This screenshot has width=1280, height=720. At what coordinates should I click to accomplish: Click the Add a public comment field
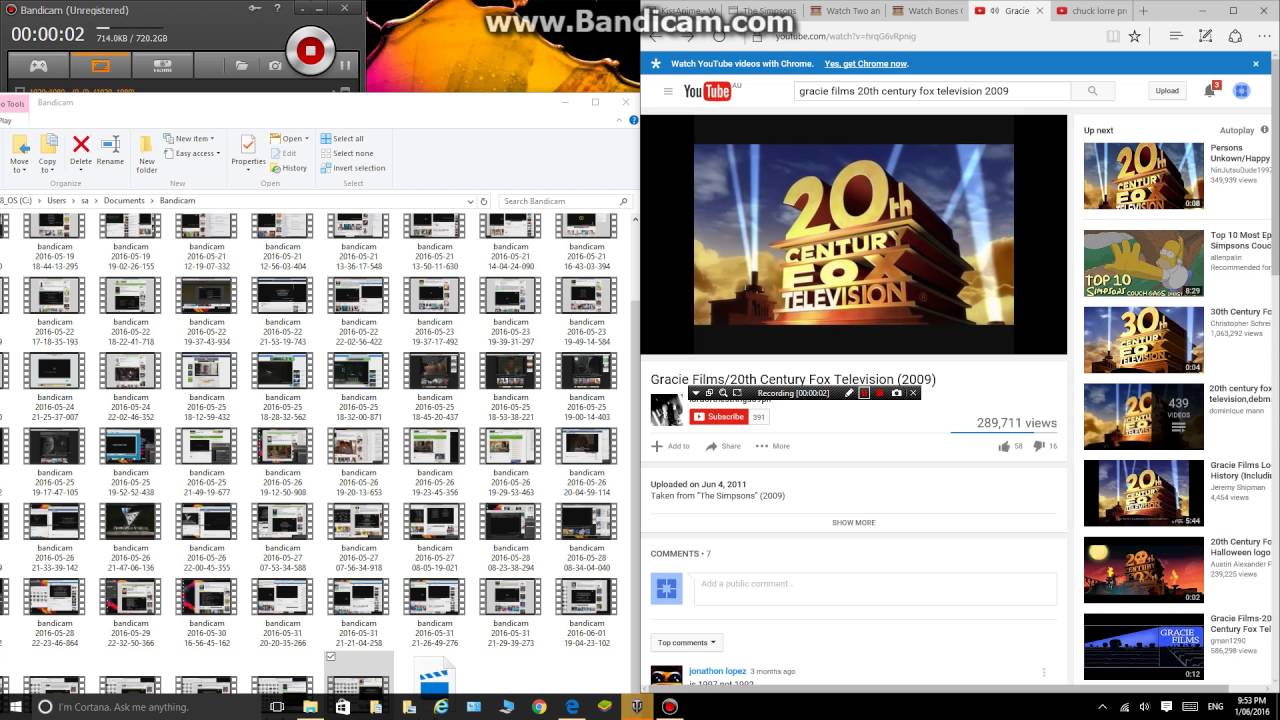(873, 589)
